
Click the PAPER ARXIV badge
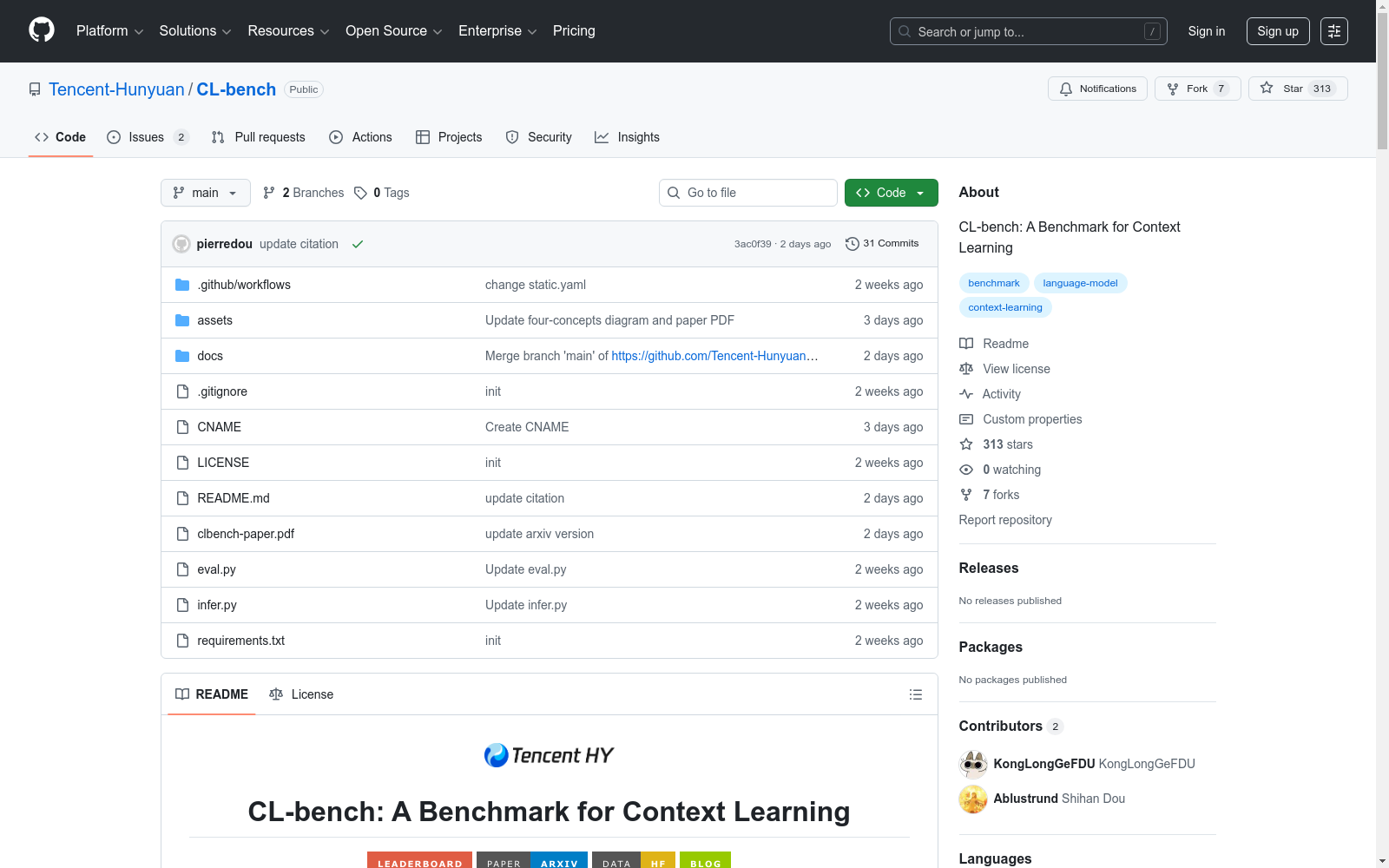coord(532,861)
